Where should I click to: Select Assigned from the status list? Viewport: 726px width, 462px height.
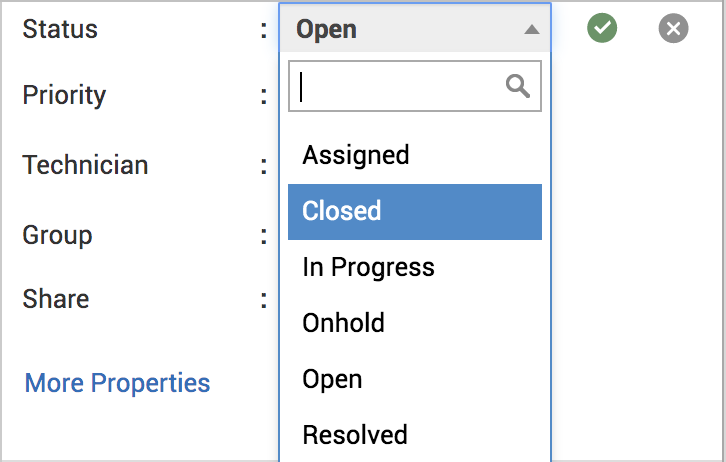coord(356,155)
